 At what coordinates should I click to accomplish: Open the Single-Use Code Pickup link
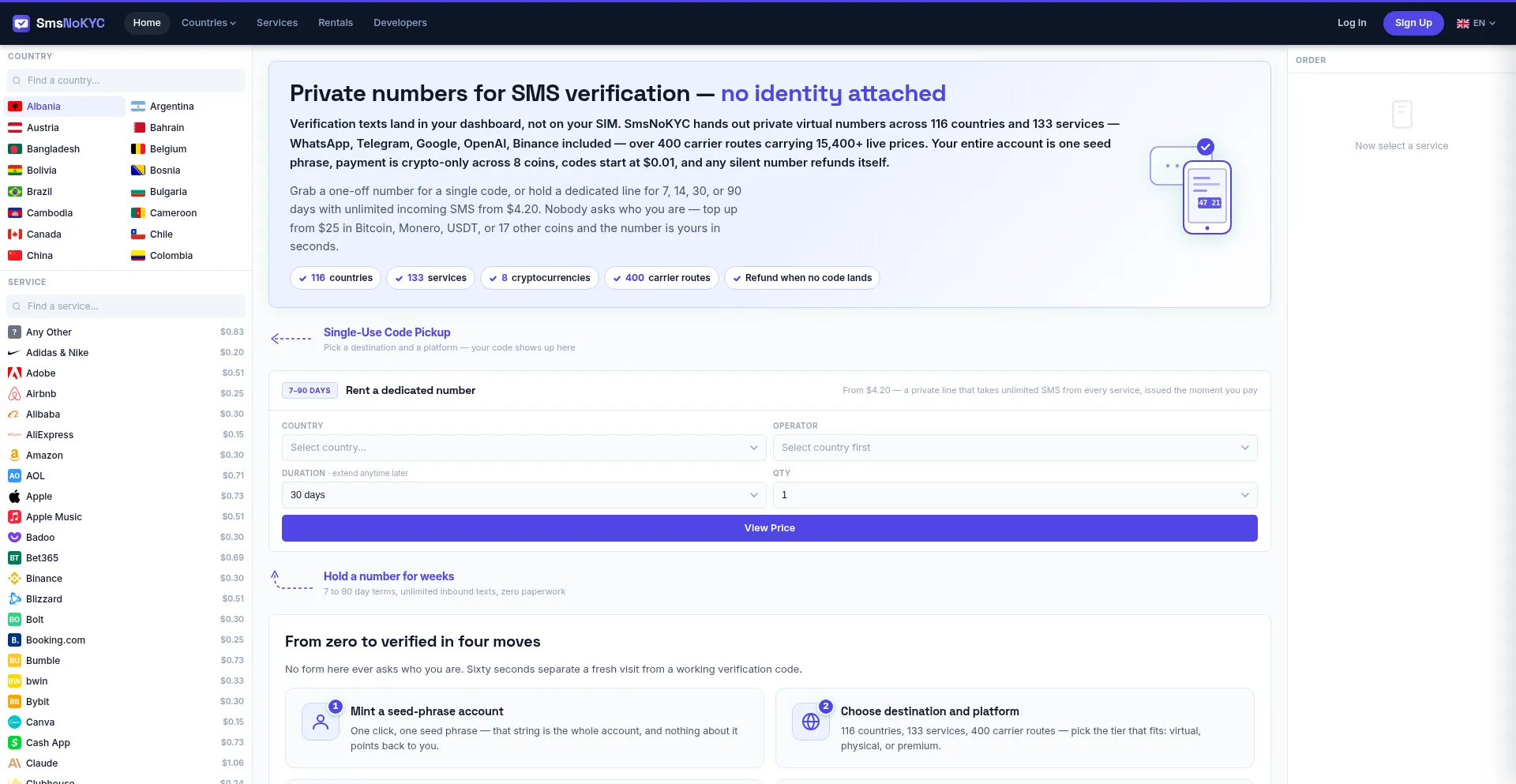387,332
